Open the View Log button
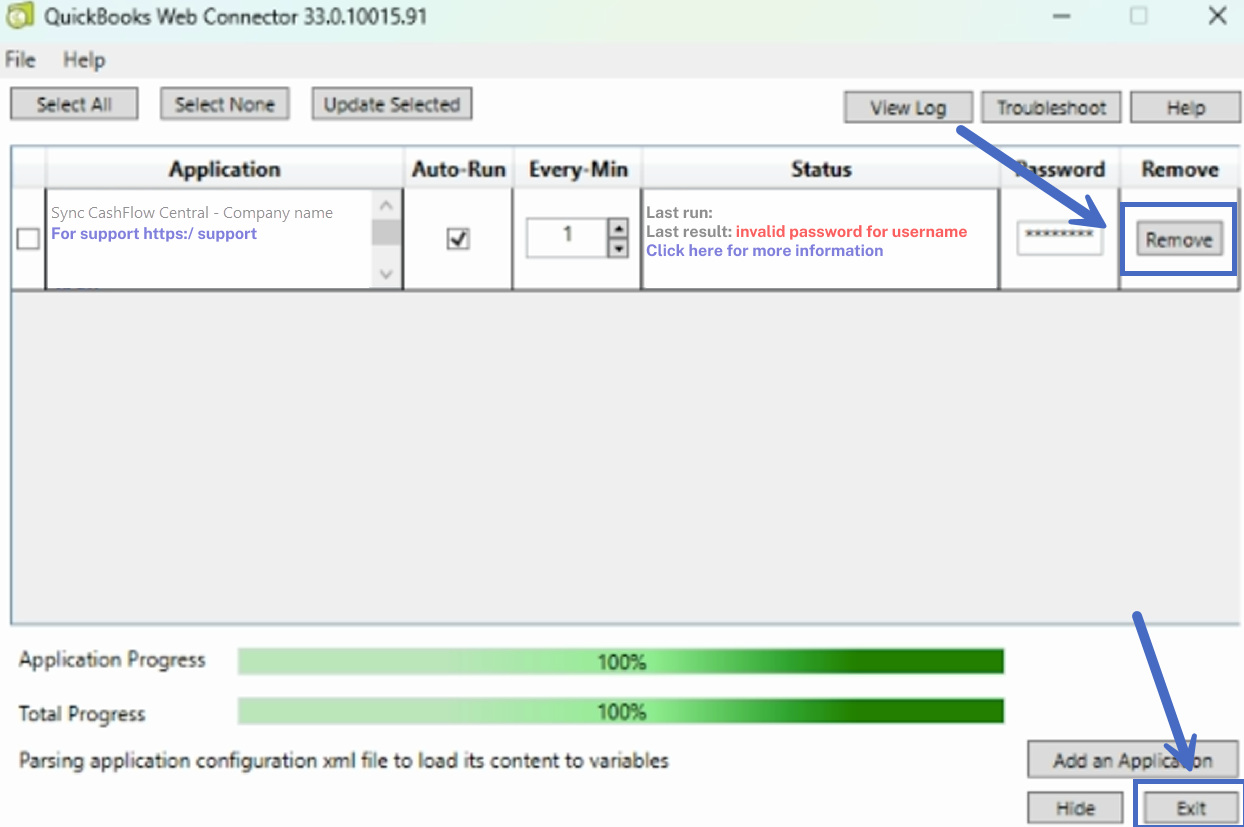The height and width of the screenshot is (827, 1244). click(x=907, y=108)
